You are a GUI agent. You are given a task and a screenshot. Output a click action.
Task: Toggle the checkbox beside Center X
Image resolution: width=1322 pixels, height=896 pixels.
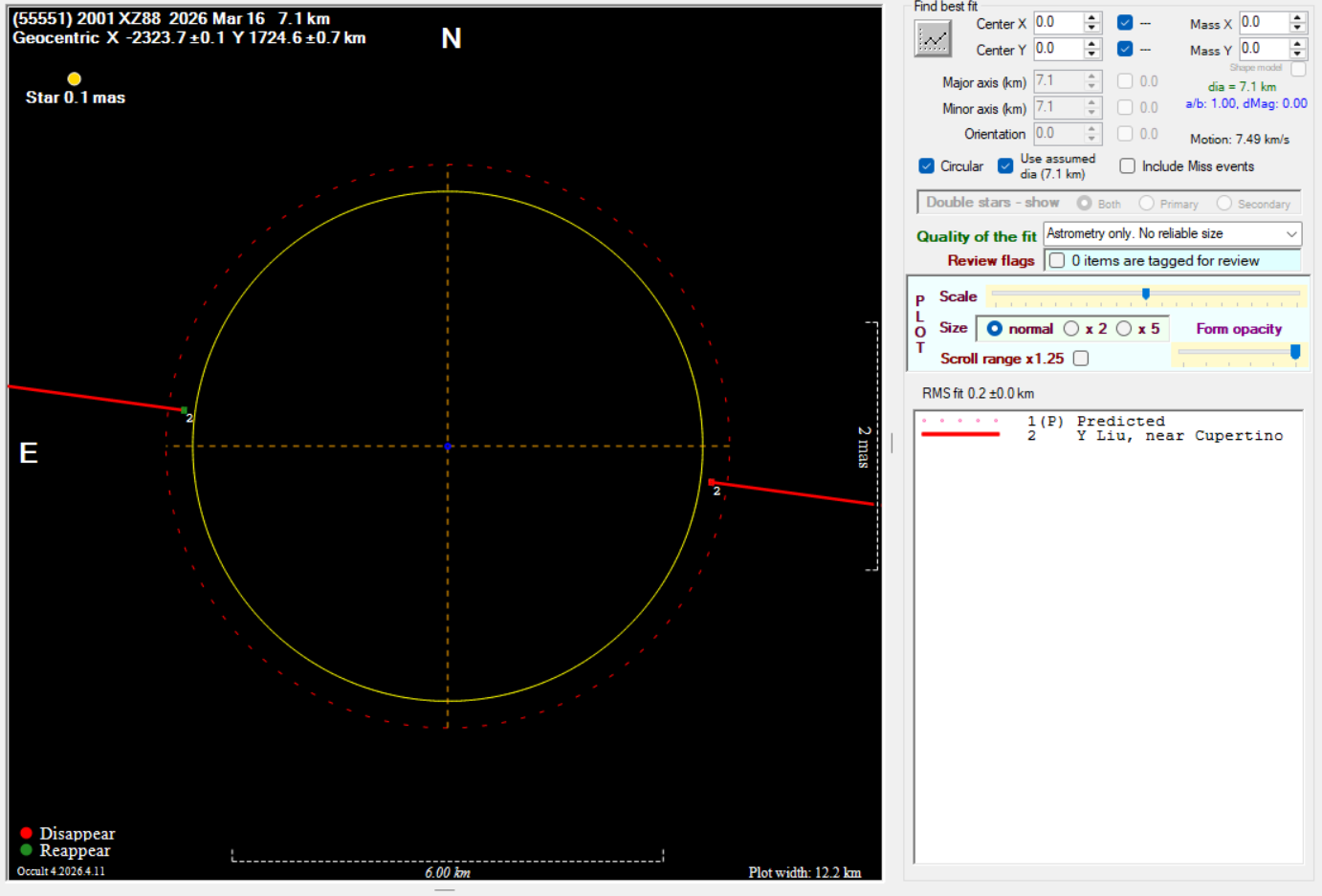pyautogui.click(x=1125, y=23)
